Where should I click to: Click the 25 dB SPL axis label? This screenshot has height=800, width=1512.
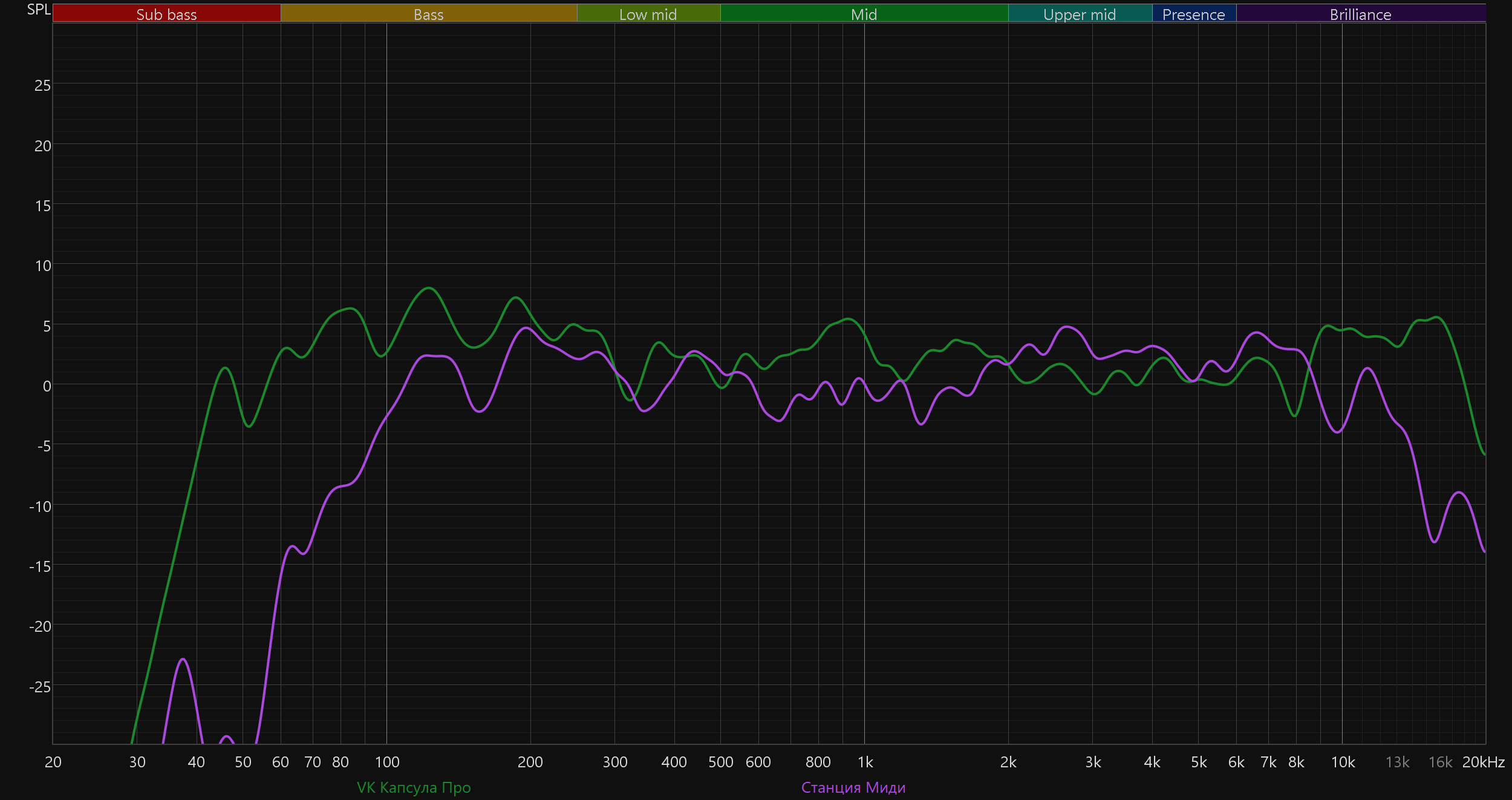tap(42, 86)
